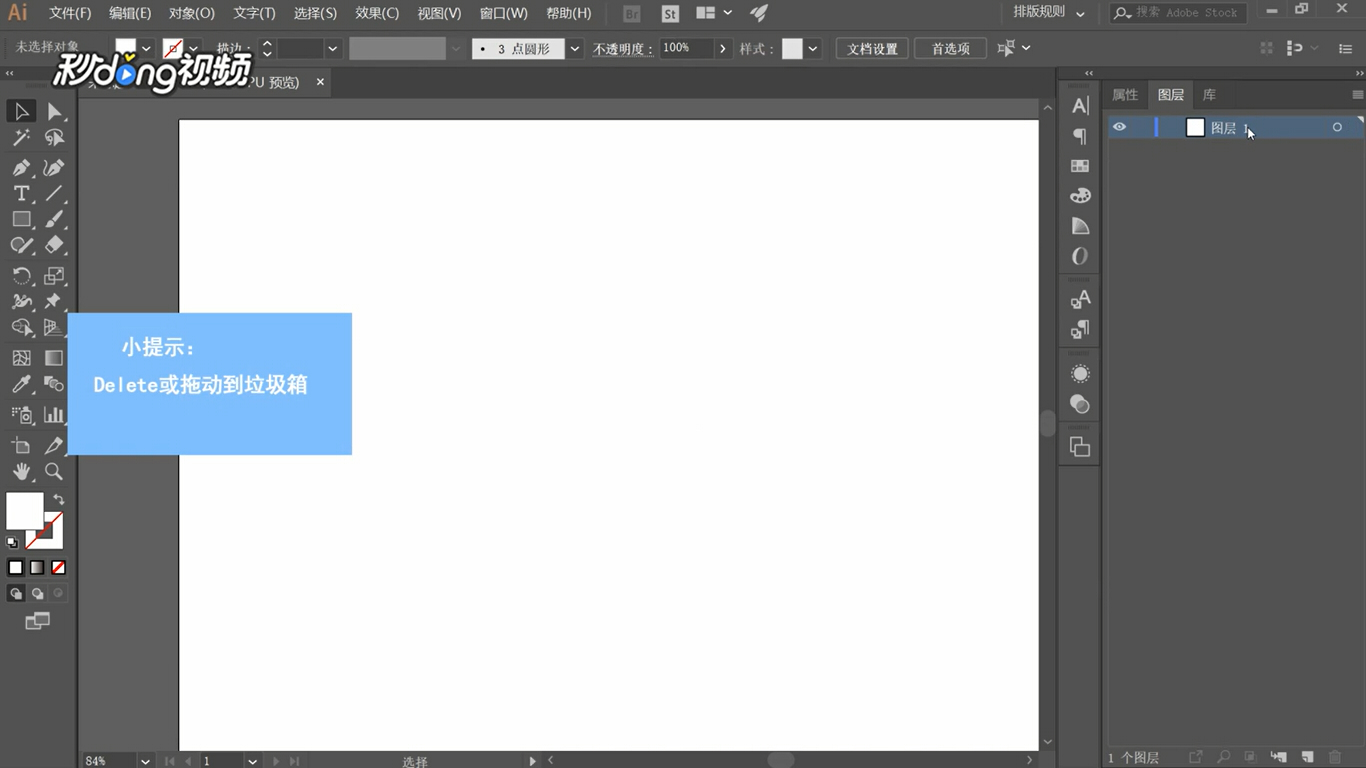Image resolution: width=1366 pixels, height=768 pixels.
Task: Open the stroke weight dropdown
Action: [x=333, y=48]
